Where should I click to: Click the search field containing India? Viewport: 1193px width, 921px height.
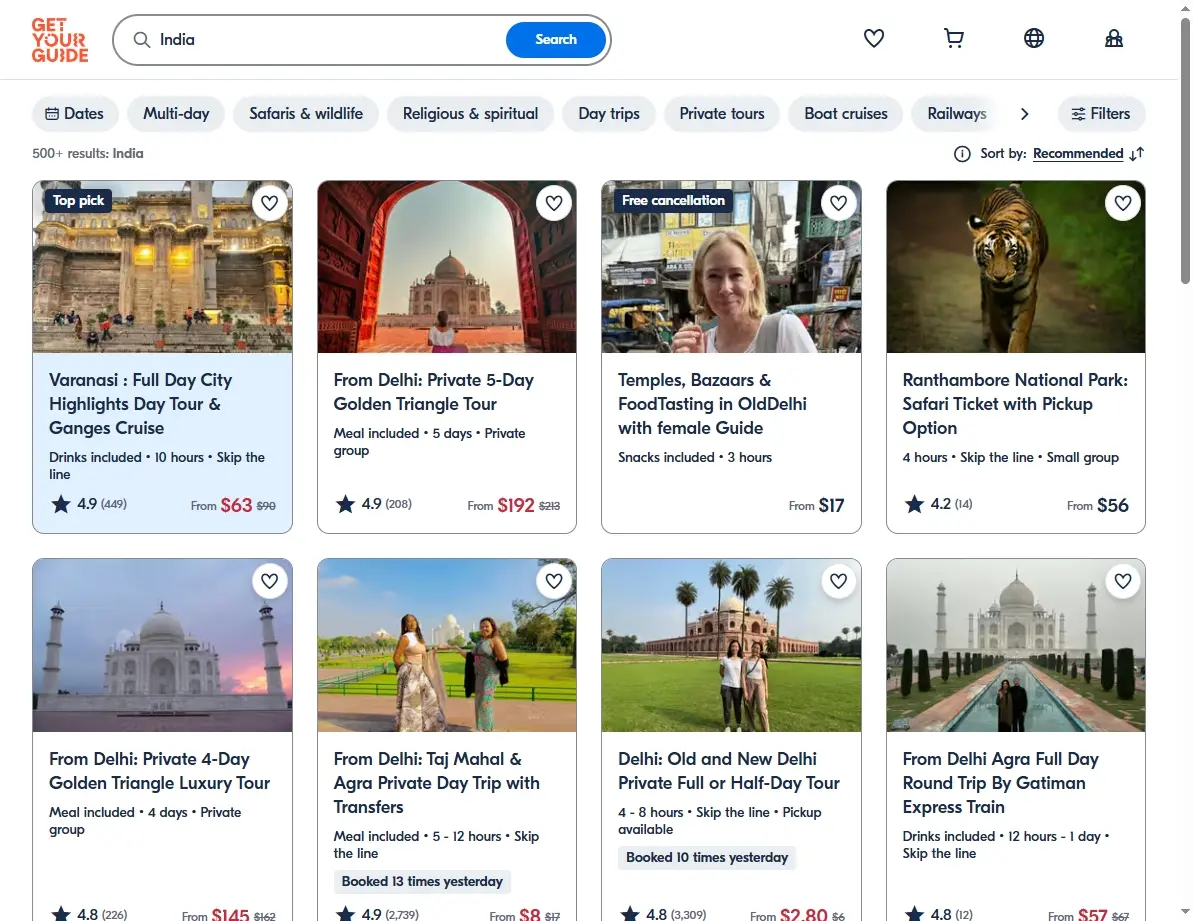[x=327, y=40]
